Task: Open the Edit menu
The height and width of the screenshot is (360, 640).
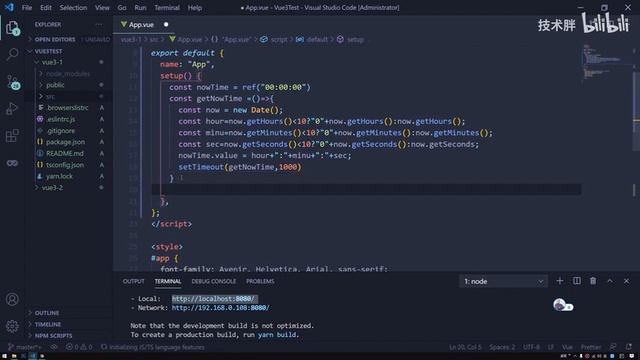Action: click(x=46, y=8)
